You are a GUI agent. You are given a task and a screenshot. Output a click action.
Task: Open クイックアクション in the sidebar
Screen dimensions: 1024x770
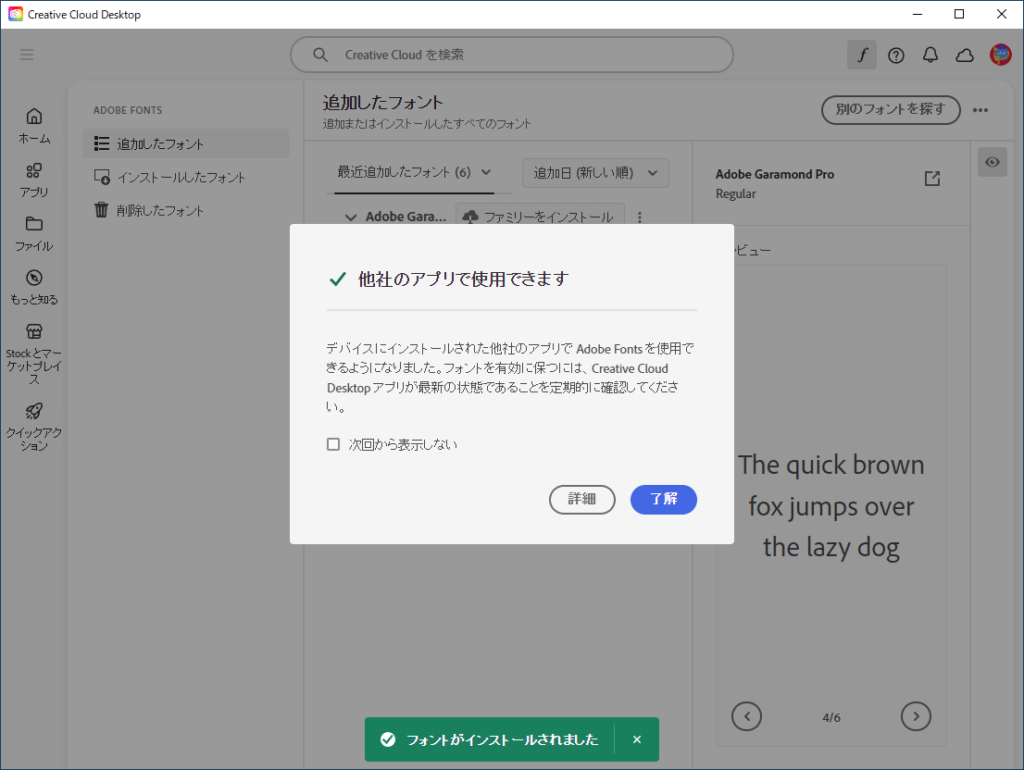[x=34, y=428]
